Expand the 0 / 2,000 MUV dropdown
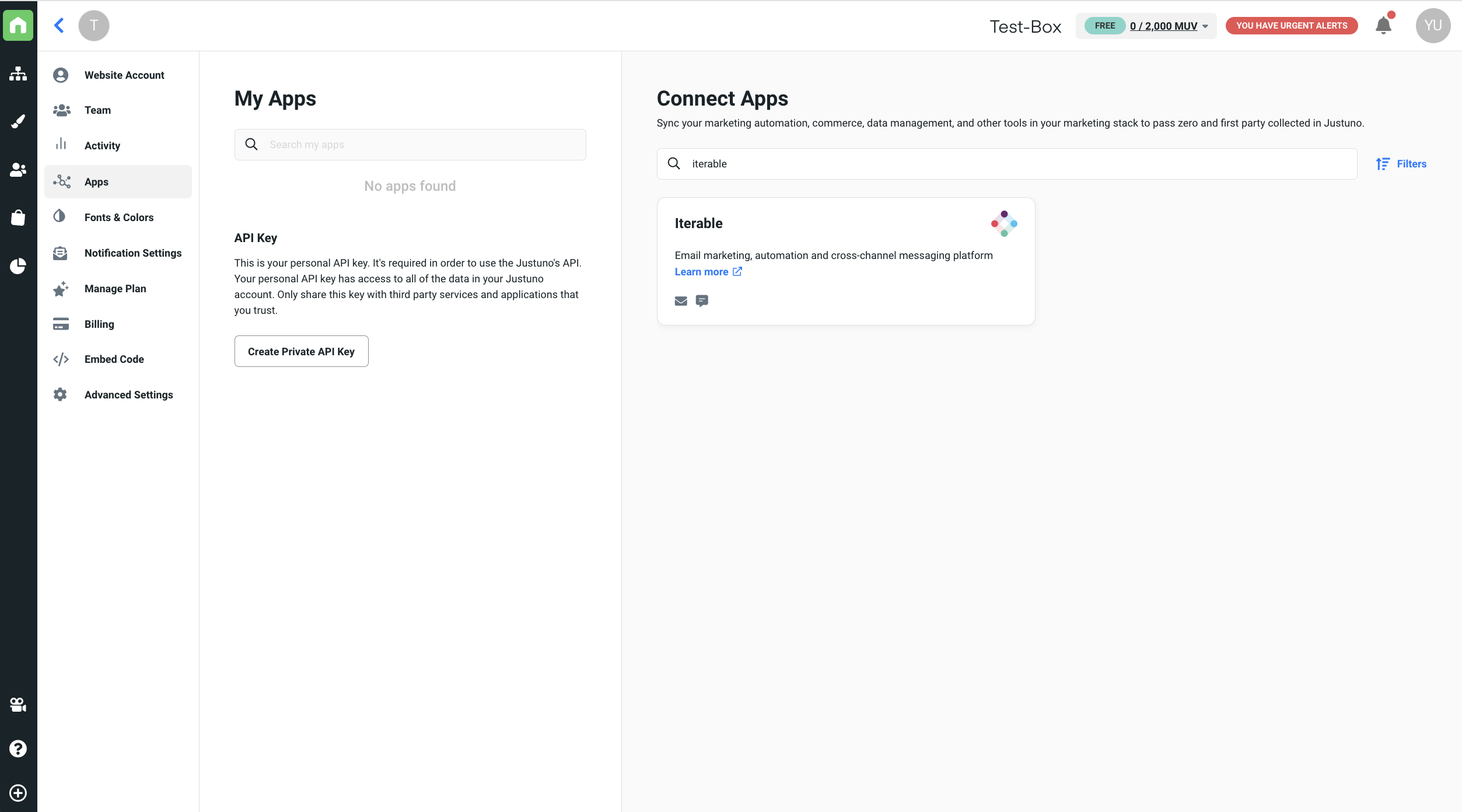 (x=1169, y=26)
